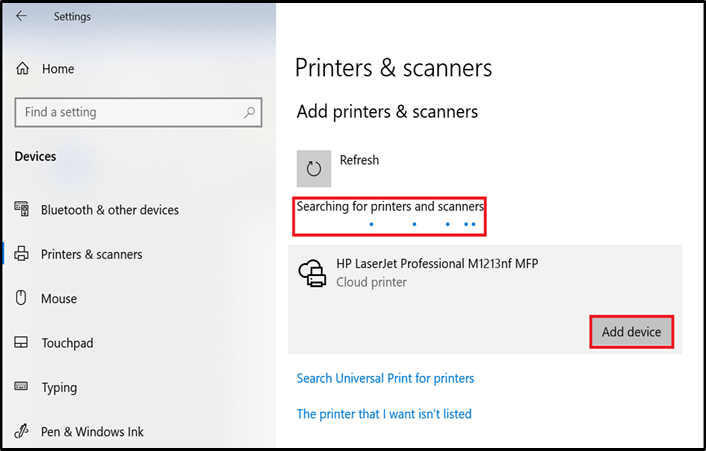Click the Typing keyboard icon

click(x=21, y=386)
